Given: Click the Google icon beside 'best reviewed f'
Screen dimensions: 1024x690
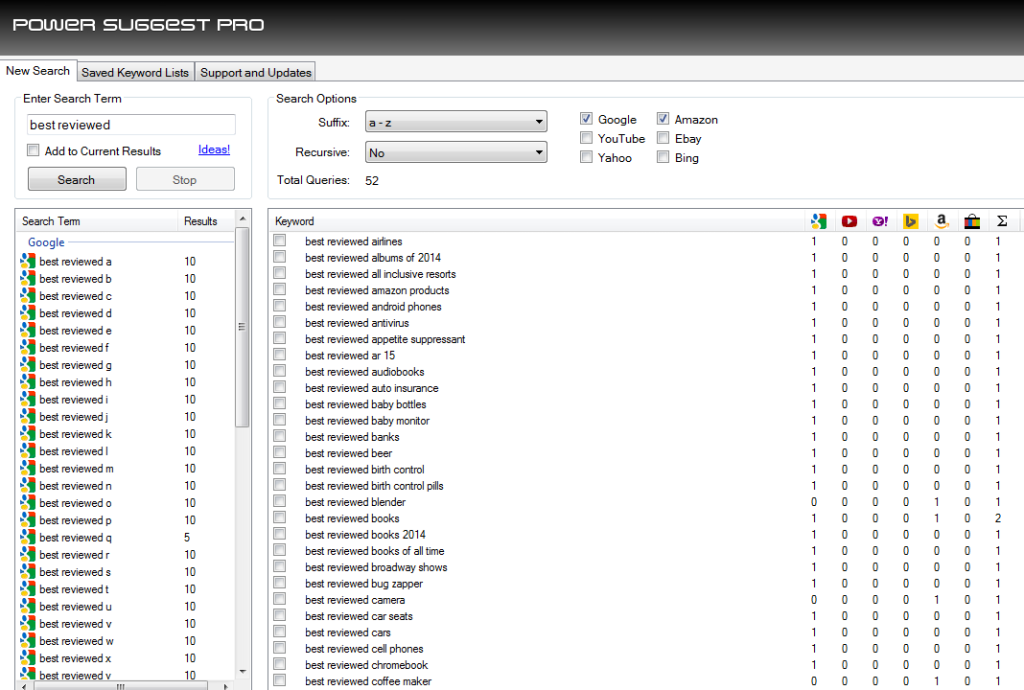Looking at the screenshot, I should pos(27,348).
